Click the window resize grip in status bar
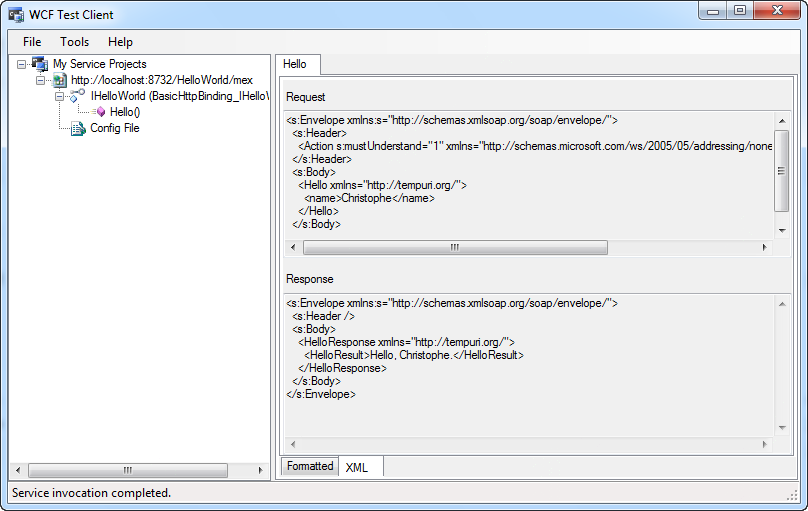Image resolution: width=808 pixels, height=511 pixels. (793, 496)
